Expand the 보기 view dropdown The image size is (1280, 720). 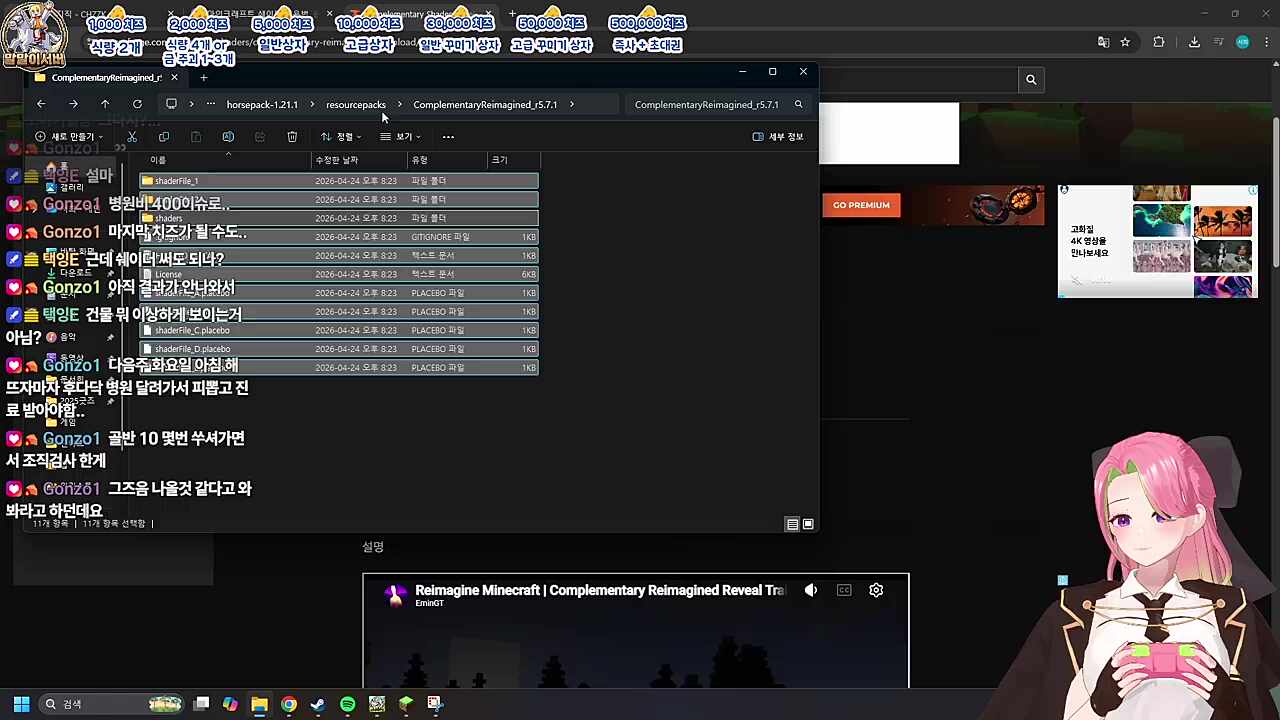coord(400,136)
